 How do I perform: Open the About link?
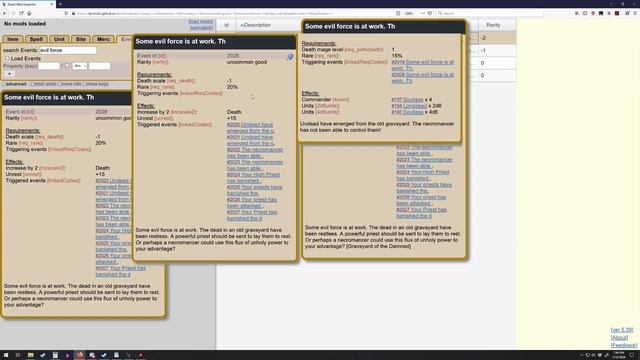[x=620, y=338]
